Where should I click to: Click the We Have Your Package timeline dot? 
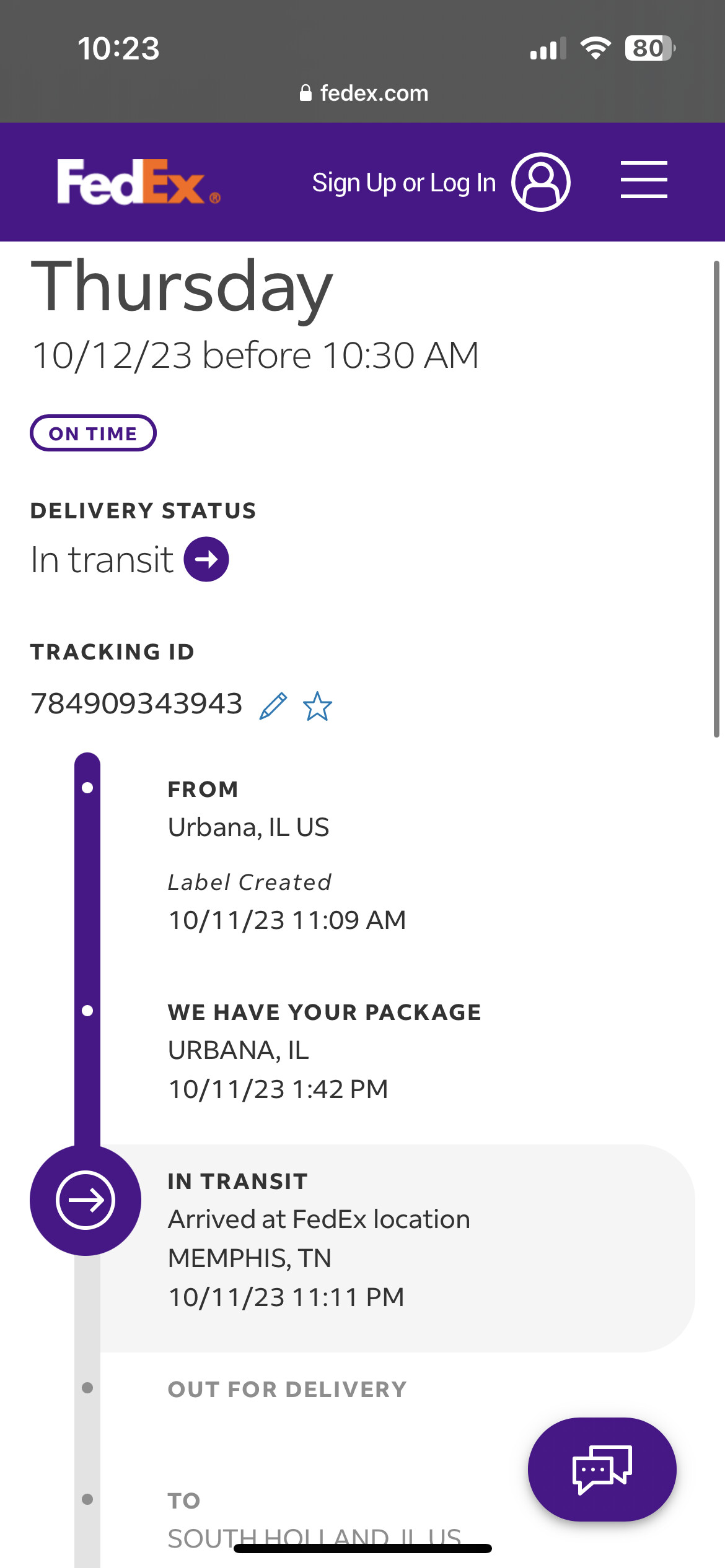[x=87, y=1011]
